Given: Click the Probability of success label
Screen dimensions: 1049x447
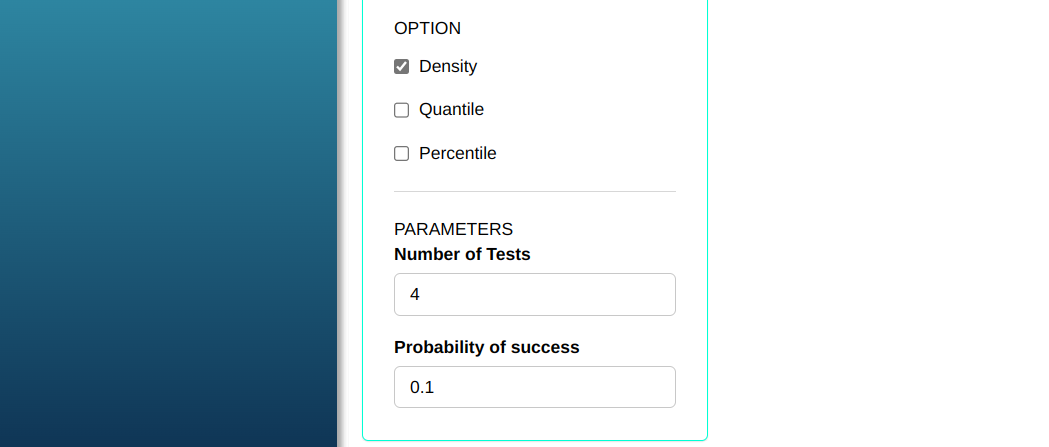Looking at the screenshot, I should pos(487,348).
